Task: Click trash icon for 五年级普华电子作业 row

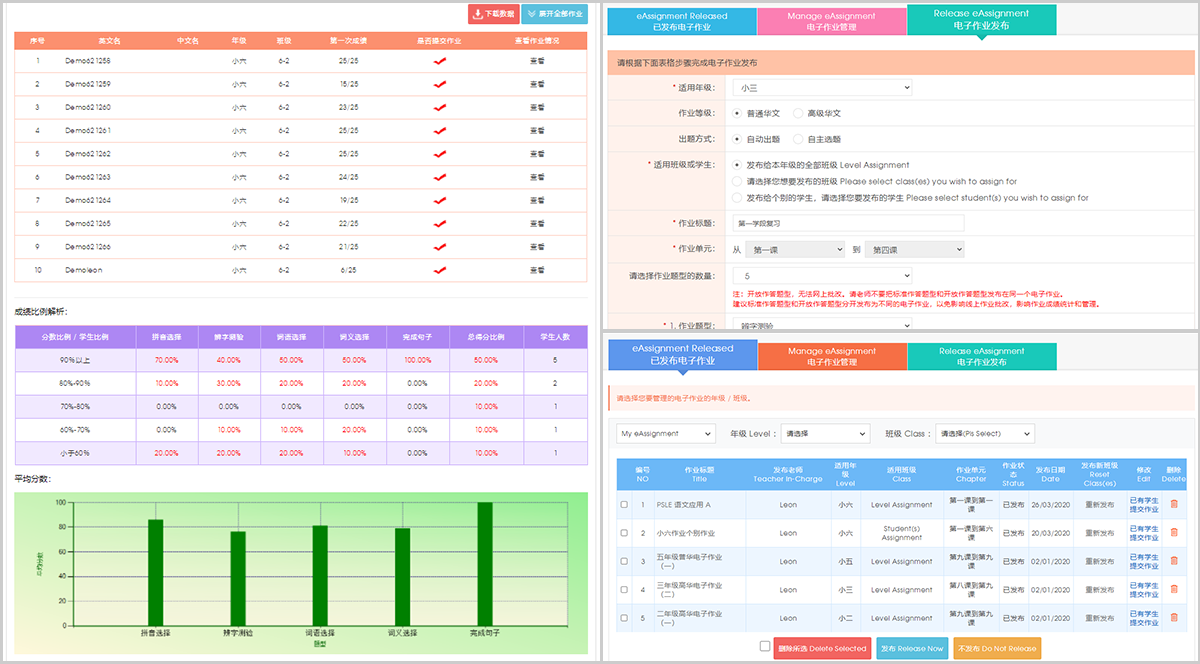Action: tap(1174, 561)
